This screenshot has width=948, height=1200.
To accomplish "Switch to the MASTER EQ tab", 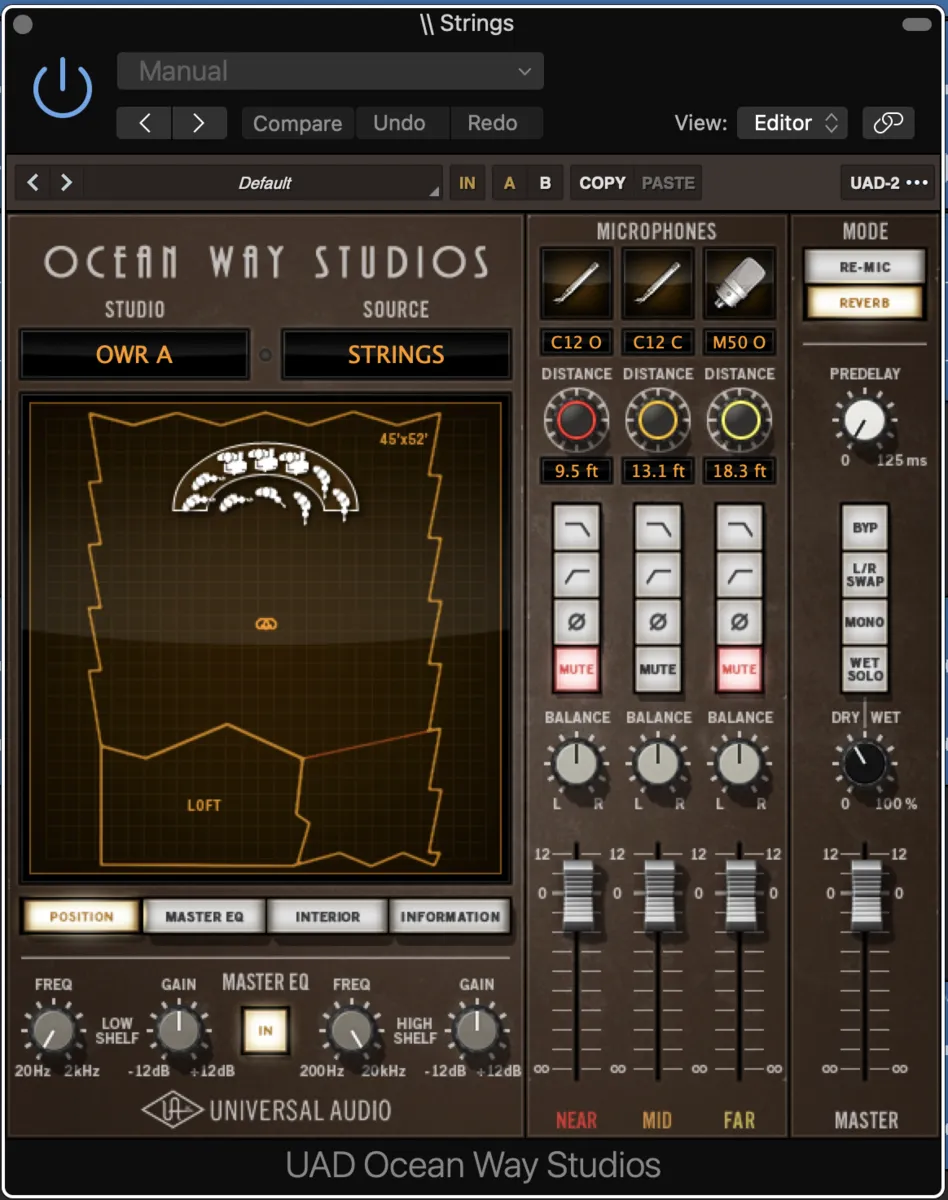I will coord(204,916).
